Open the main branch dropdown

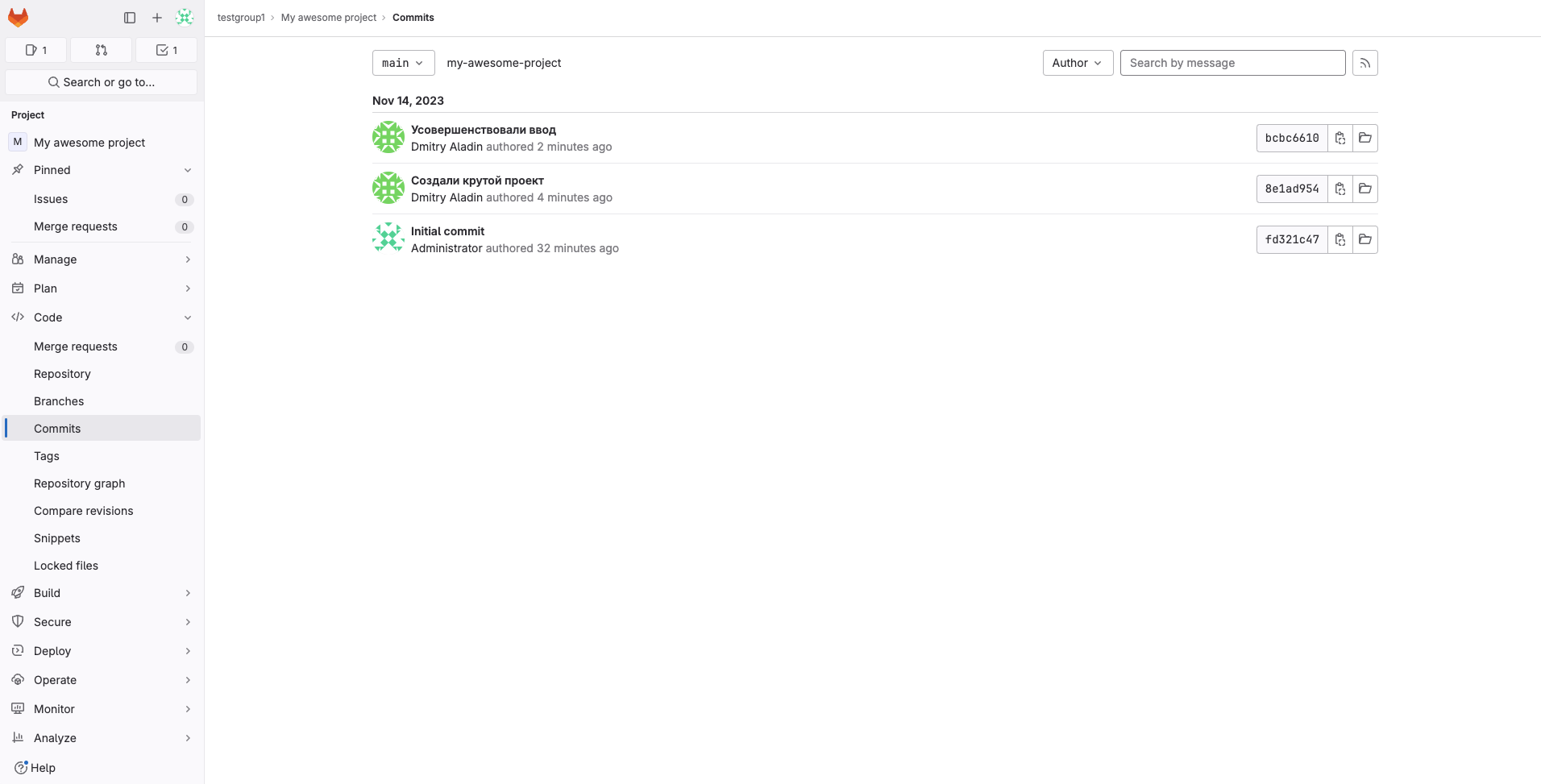(x=403, y=63)
